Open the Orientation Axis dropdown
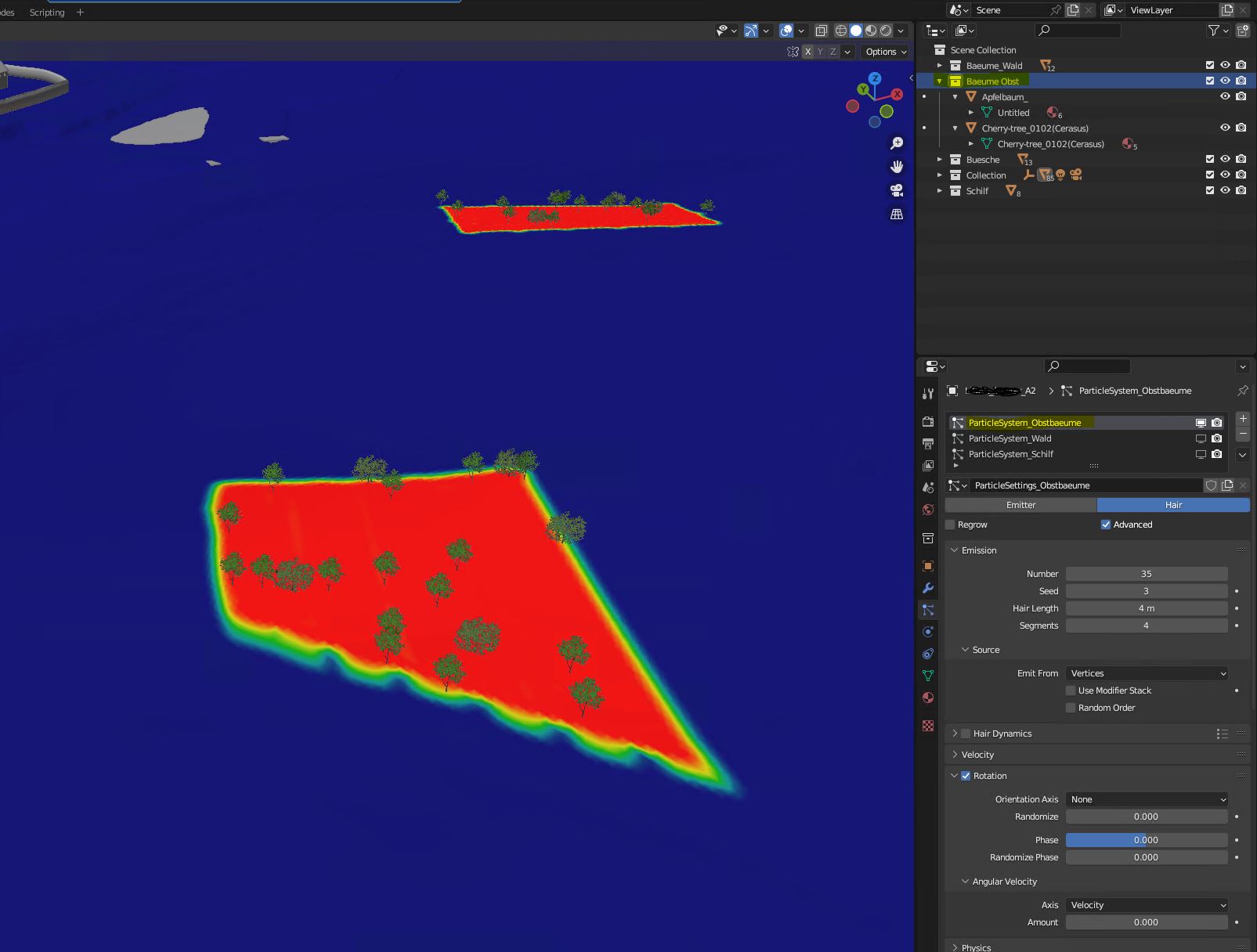The height and width of the screenshot is (952, 1257). tap(1147, 799)
